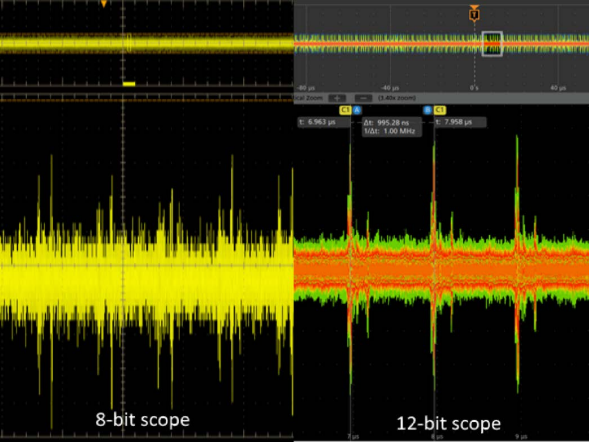Screen dimensions: 589x442
Task: Select the orange T trigger marker
Action: (x=474, y=15)
